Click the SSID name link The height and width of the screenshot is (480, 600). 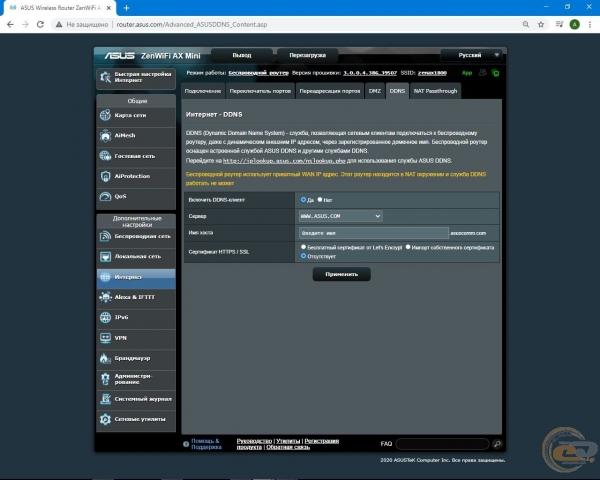(x=432, y=73)
